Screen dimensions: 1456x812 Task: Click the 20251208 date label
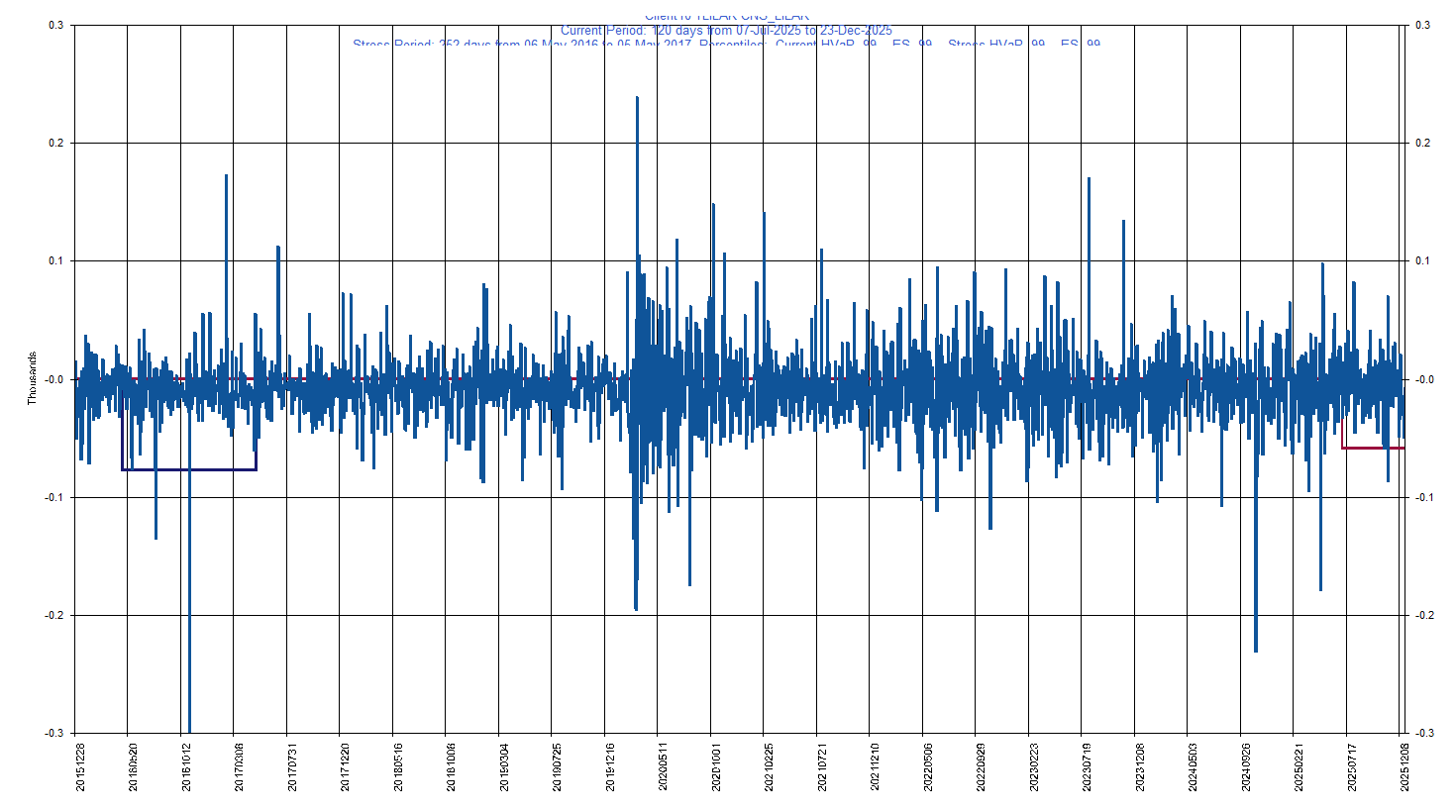pos(1404,767)
